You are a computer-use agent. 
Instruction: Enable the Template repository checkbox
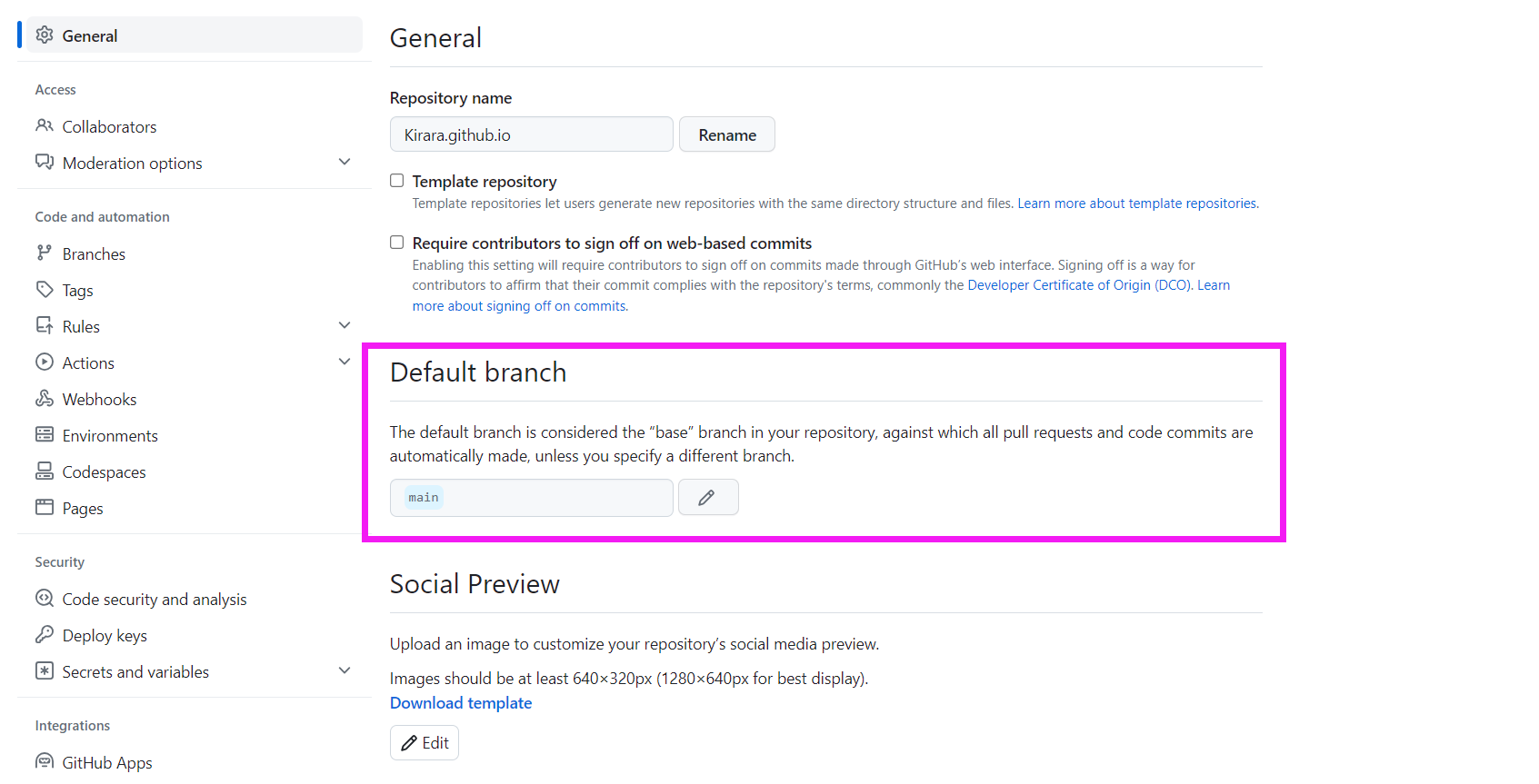click(397, 181)
